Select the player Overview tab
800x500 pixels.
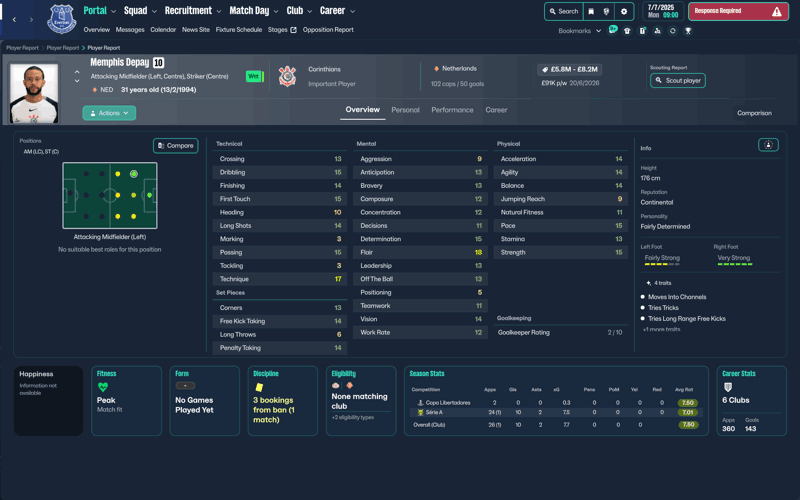(363, 109)
